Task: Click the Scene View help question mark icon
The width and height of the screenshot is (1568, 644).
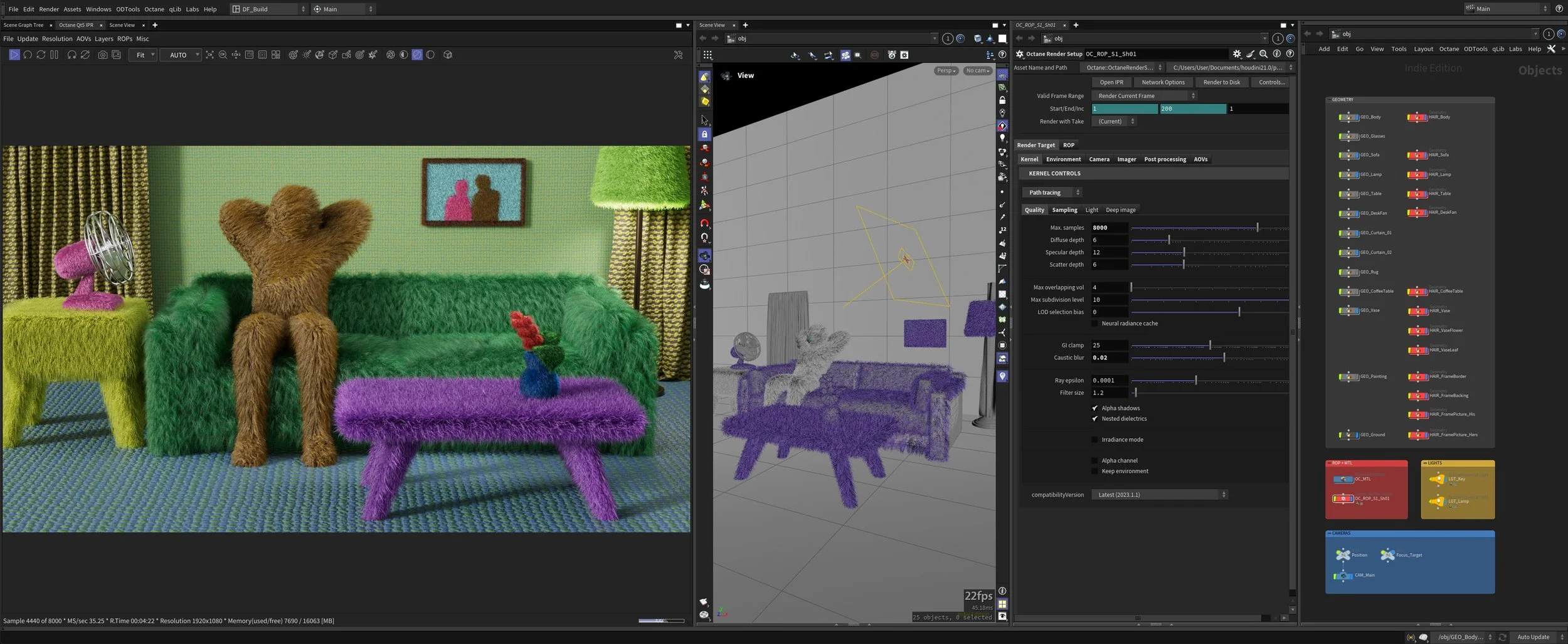Action: [x=1002, y=55]
